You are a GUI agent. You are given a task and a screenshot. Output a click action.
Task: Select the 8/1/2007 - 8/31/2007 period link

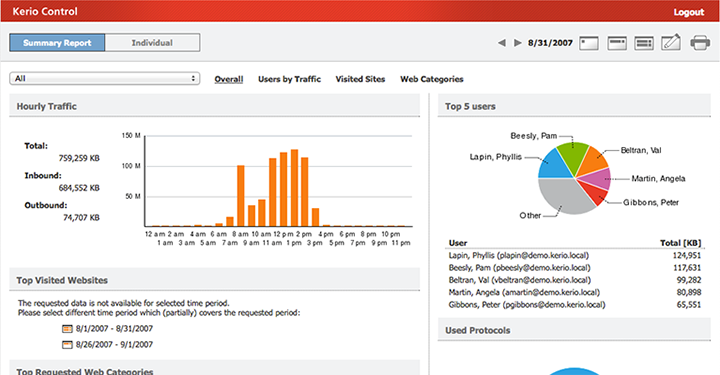pos(114,329)
